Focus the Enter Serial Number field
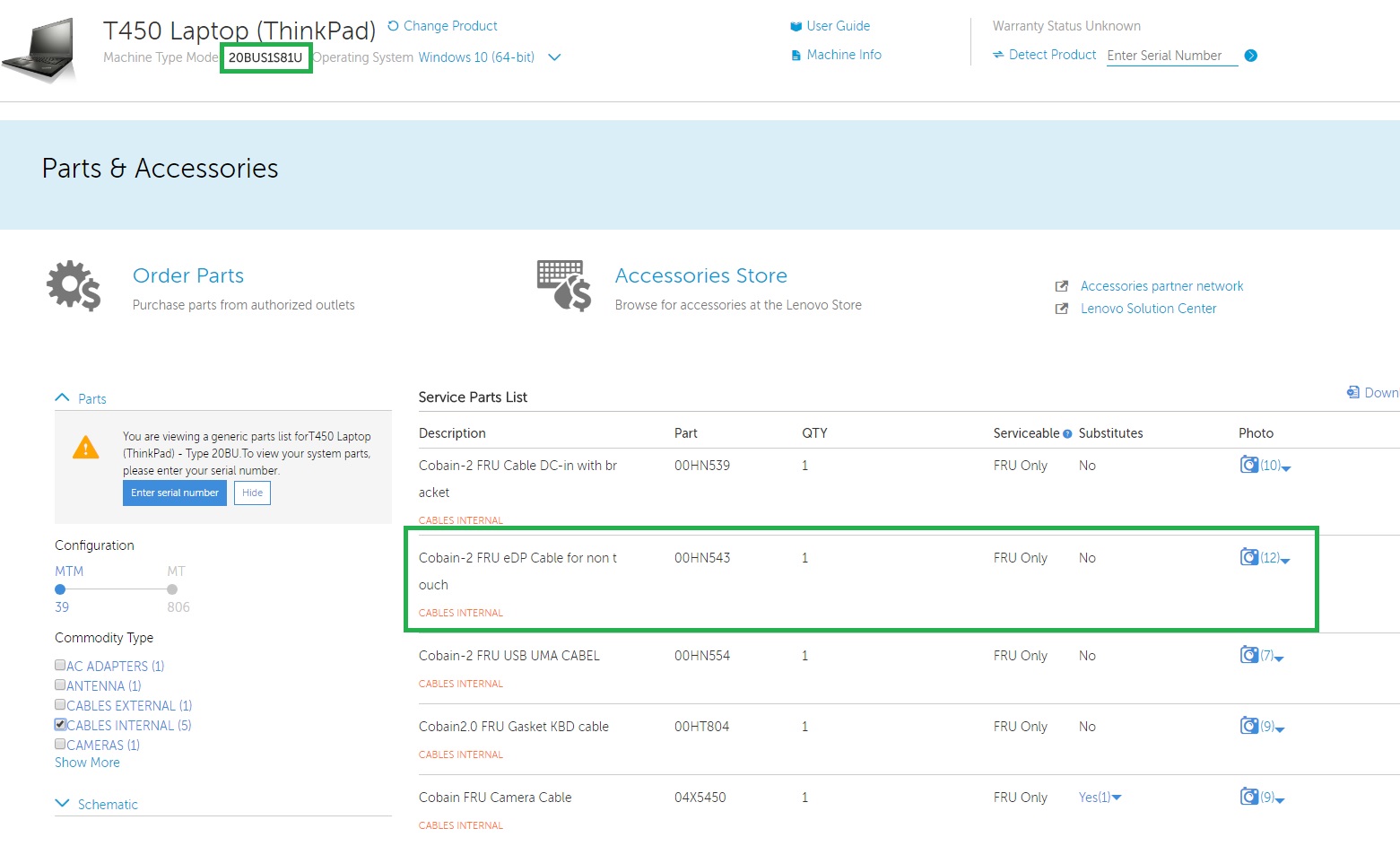The image size is (1400, 846). [1172, 56]
